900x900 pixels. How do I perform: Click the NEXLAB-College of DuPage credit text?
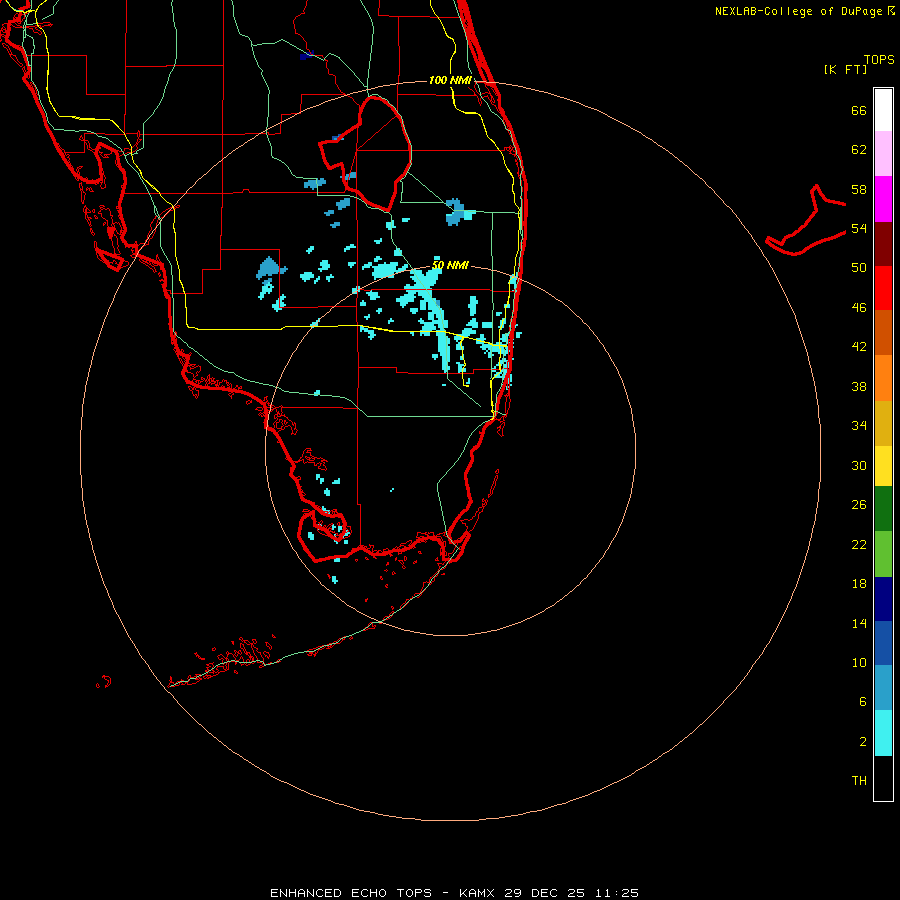point(804,11)
